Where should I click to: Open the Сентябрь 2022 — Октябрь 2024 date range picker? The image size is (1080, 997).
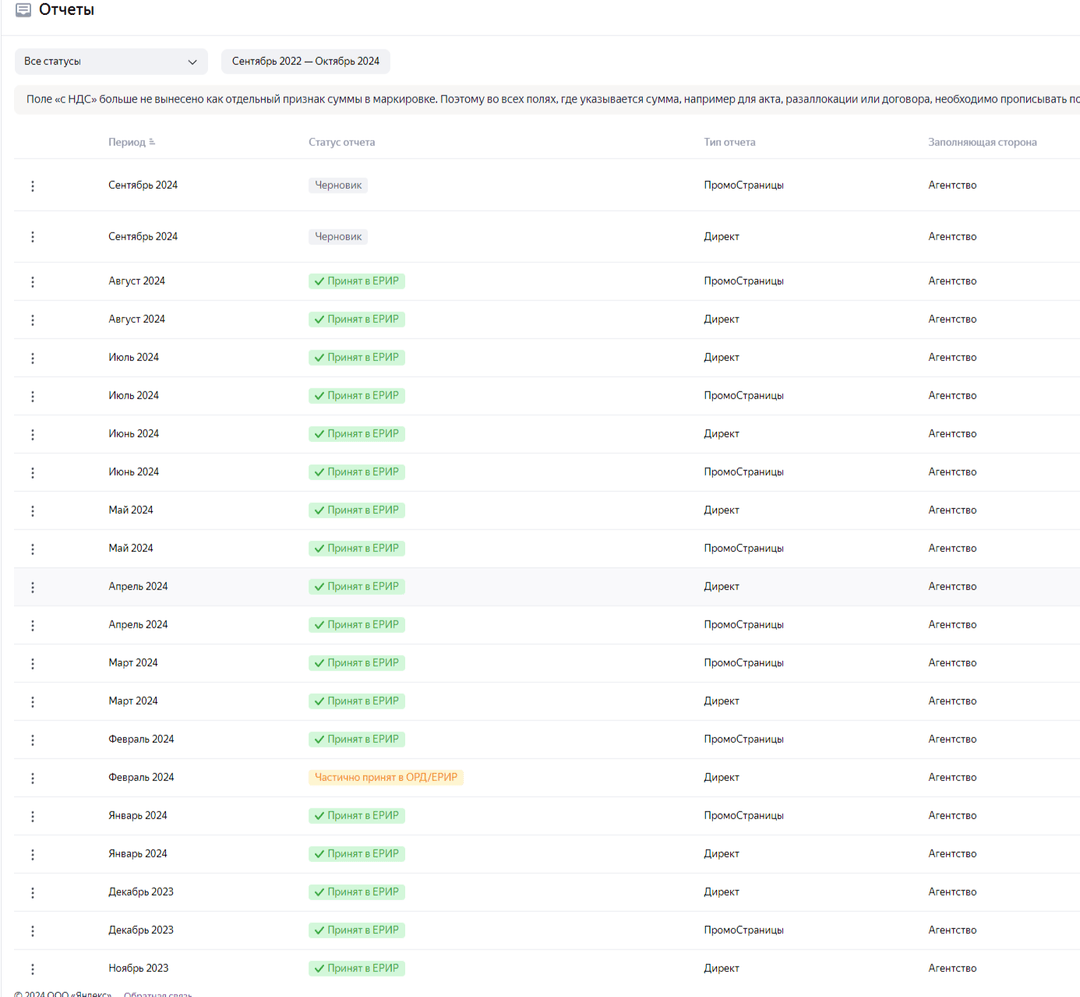pos(305,61)
